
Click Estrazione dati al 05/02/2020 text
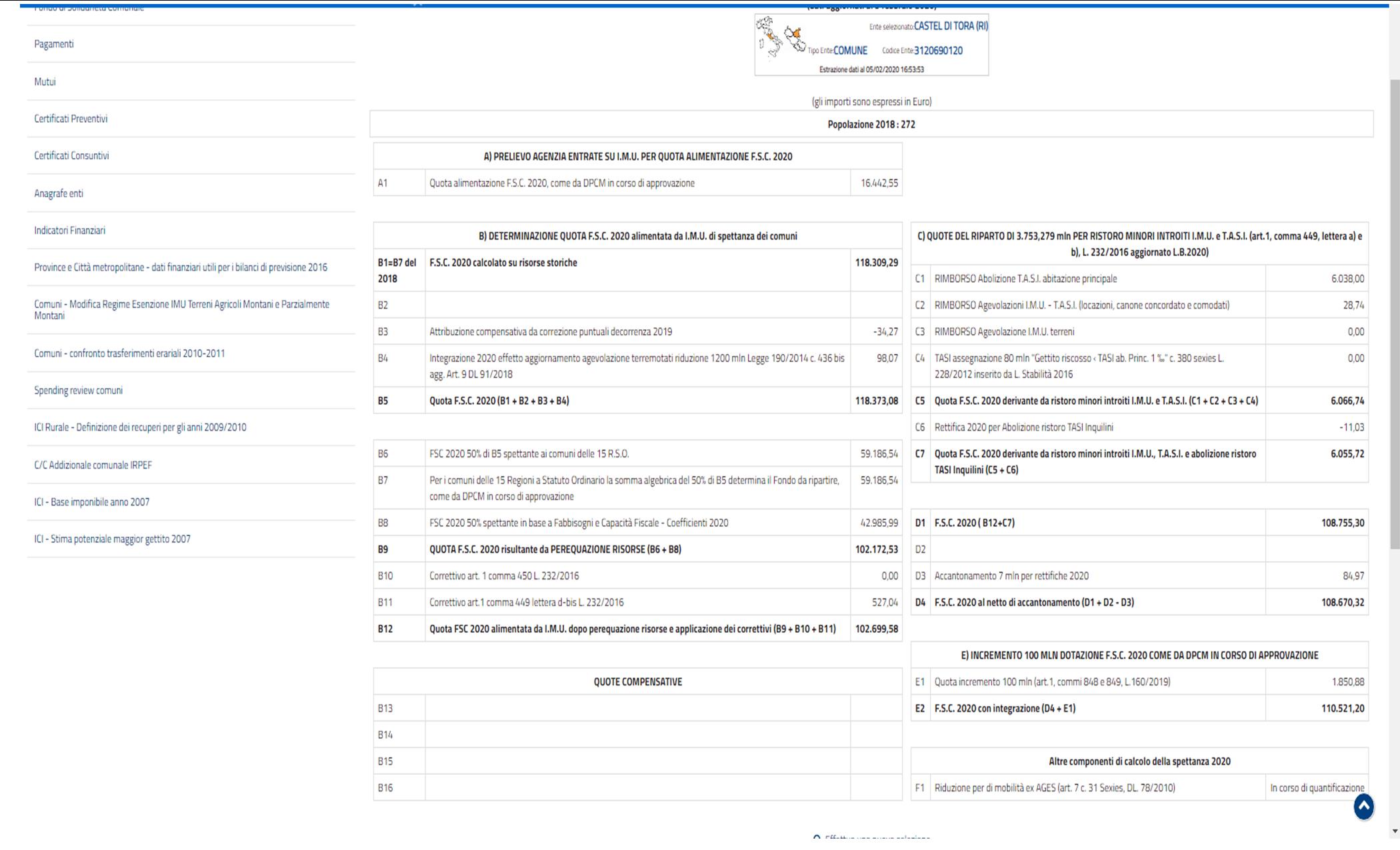pos(871,69)
